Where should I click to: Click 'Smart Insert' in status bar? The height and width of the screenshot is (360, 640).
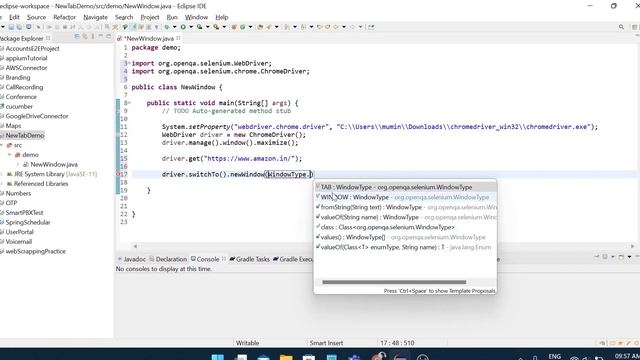pyautogui.click(x=326, y=343)
